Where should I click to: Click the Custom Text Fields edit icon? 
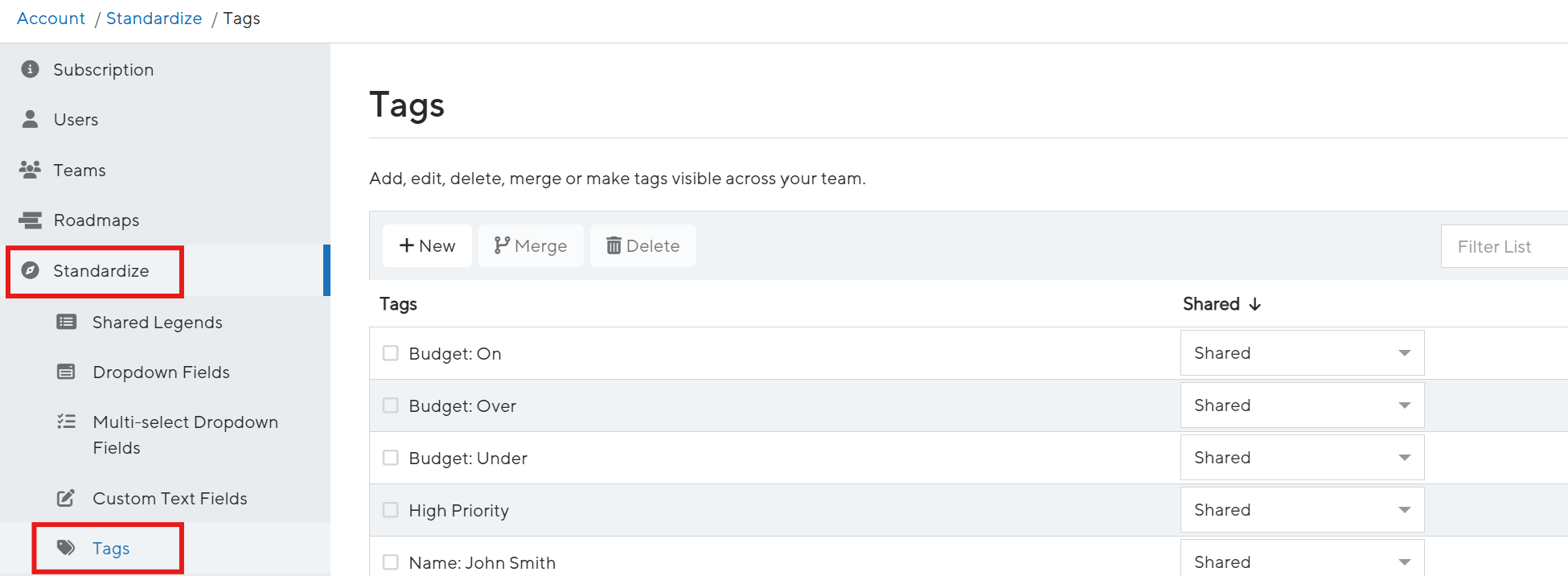(x=66, y=498)
